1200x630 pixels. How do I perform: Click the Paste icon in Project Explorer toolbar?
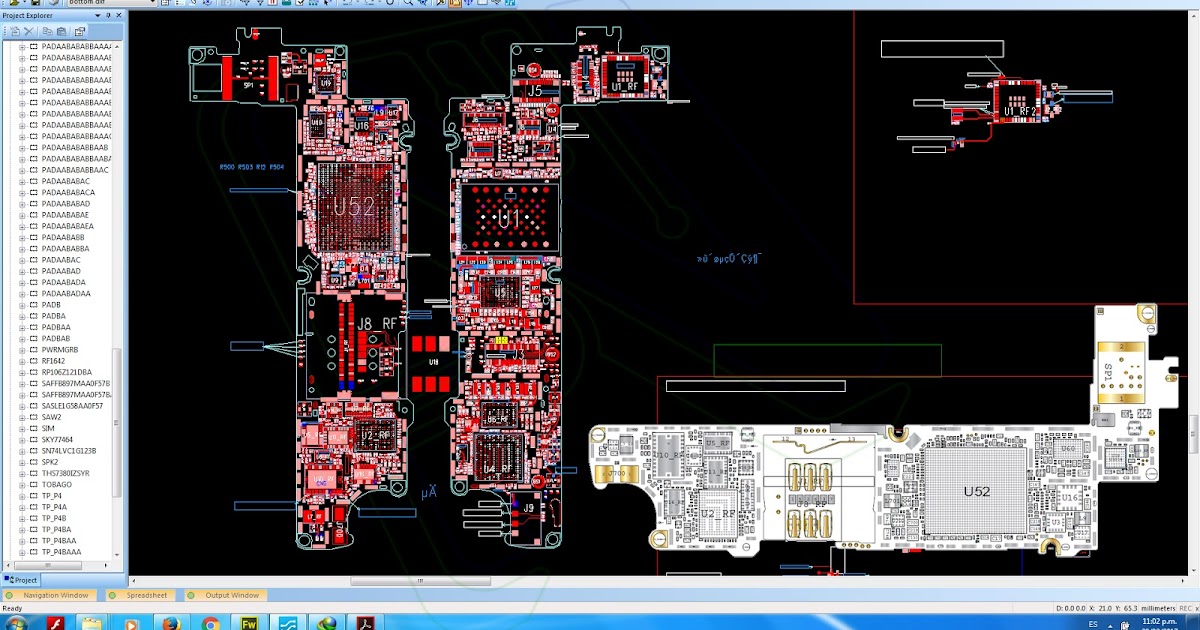click(x=60, y=32)
